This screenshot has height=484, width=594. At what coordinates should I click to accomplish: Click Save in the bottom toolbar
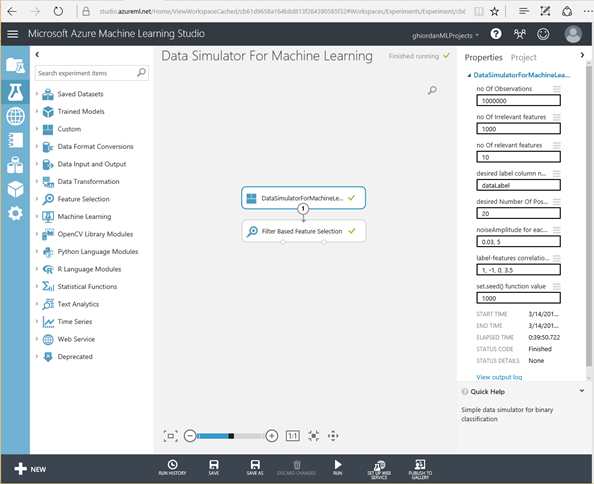click(x=214, y=467)
